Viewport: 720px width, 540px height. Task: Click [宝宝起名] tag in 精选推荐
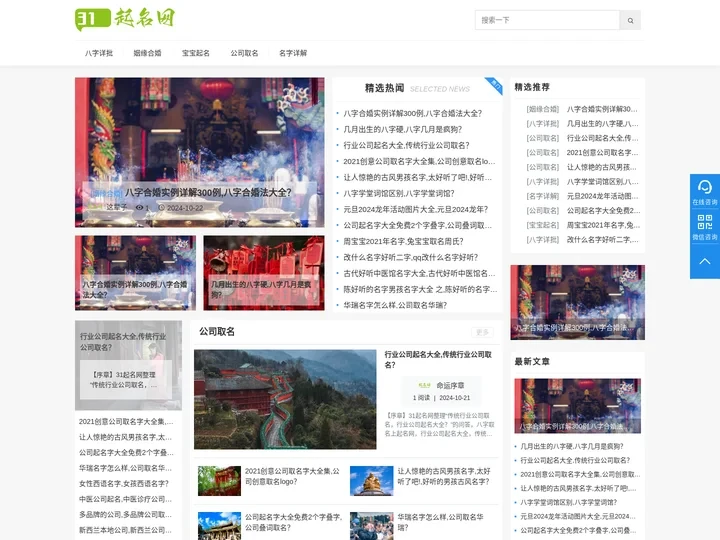click(x=543, y=225)
